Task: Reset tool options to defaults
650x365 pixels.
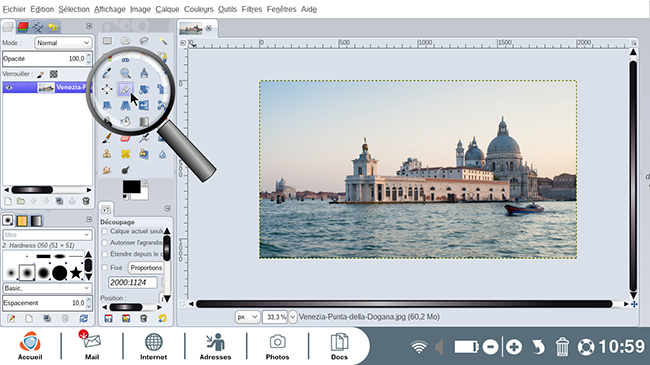Action: 162,319
